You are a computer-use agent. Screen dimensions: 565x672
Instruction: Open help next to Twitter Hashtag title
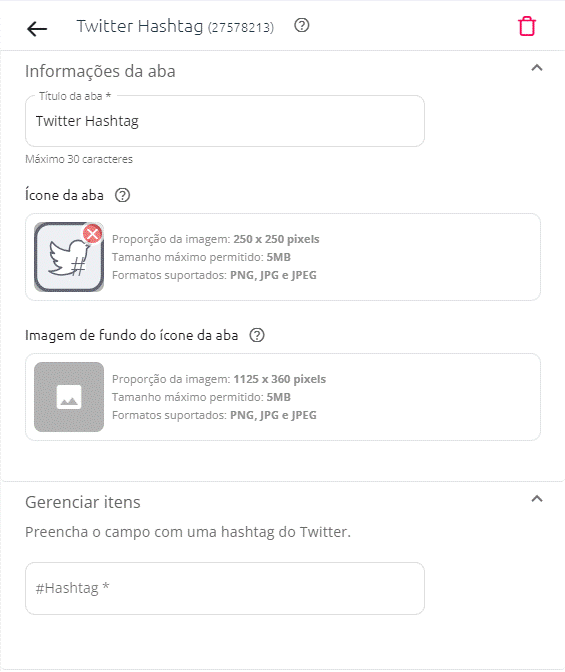[302, 25]
